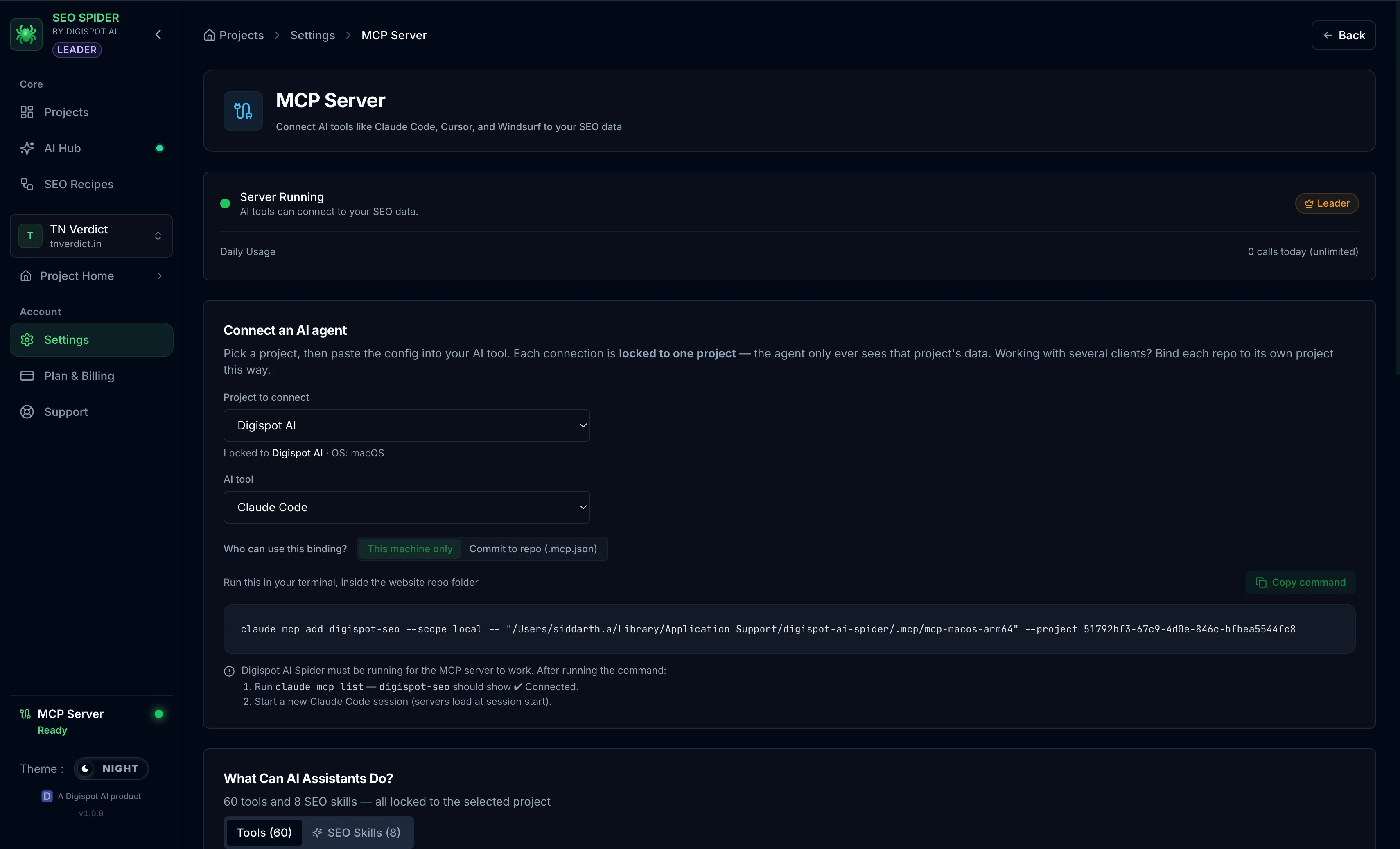Click the Copy command button

pos(1301,583)
